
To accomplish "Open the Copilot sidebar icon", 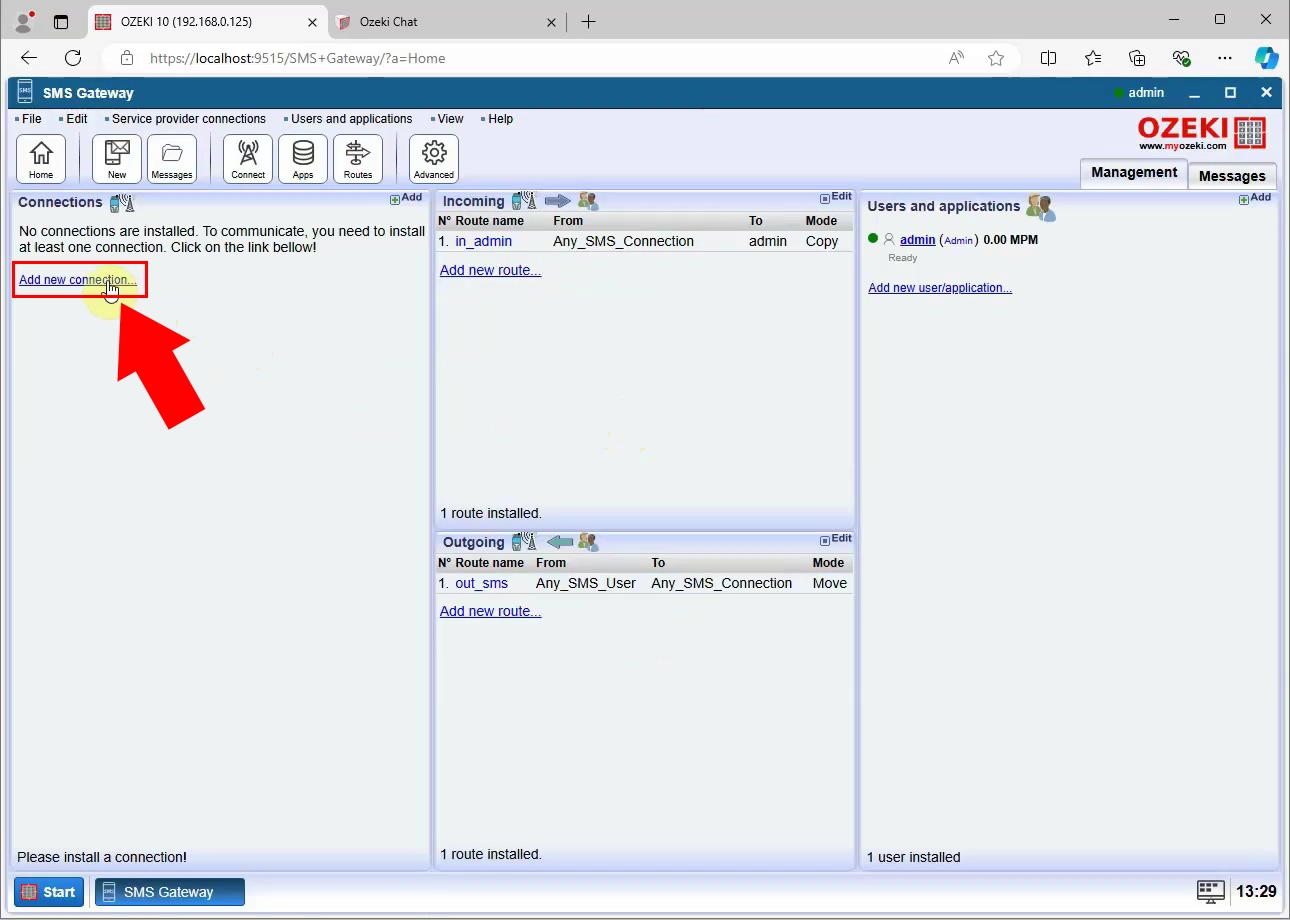I will click(1267, 58).
